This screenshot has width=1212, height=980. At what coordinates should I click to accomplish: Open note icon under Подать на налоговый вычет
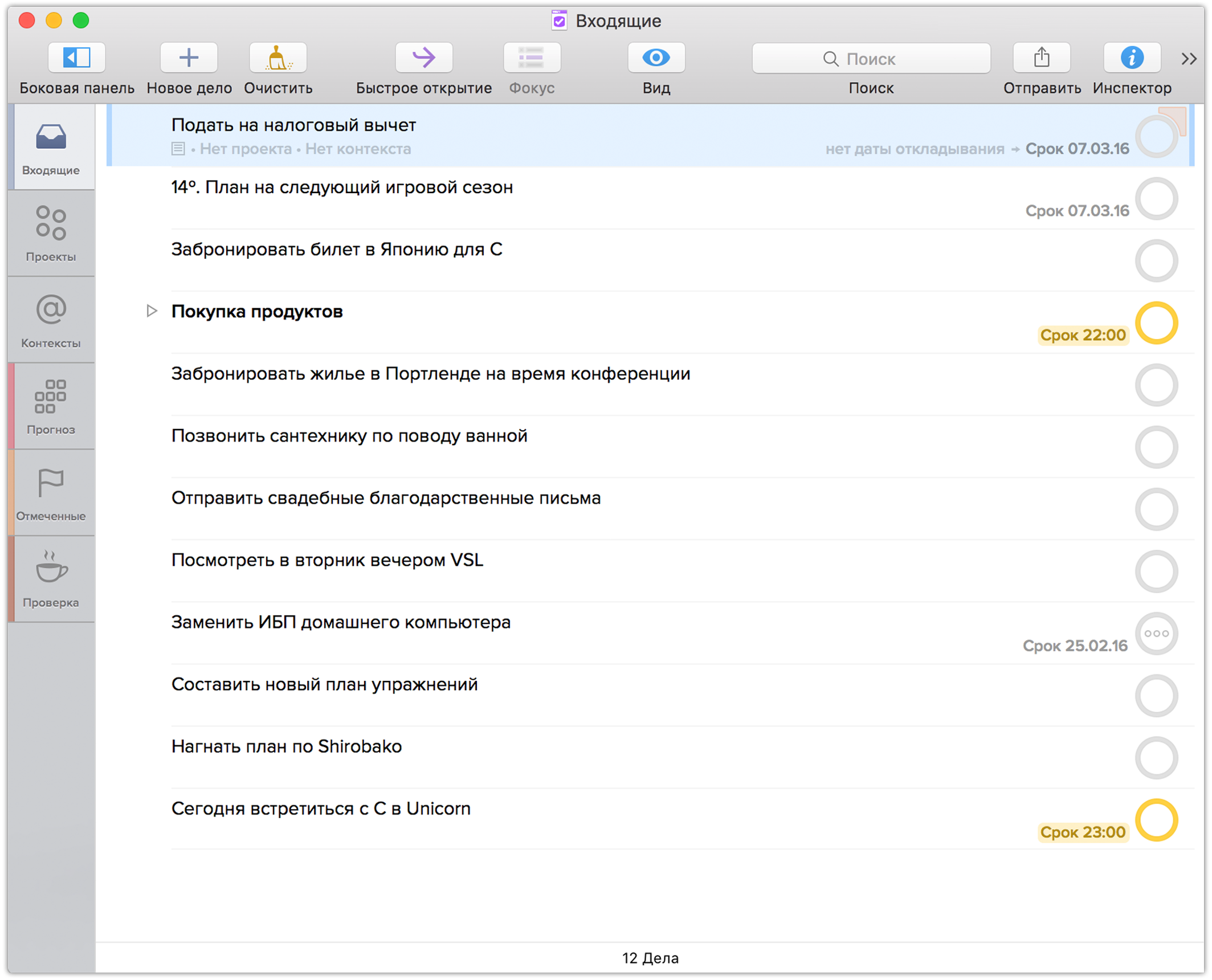tap(178, 149)
